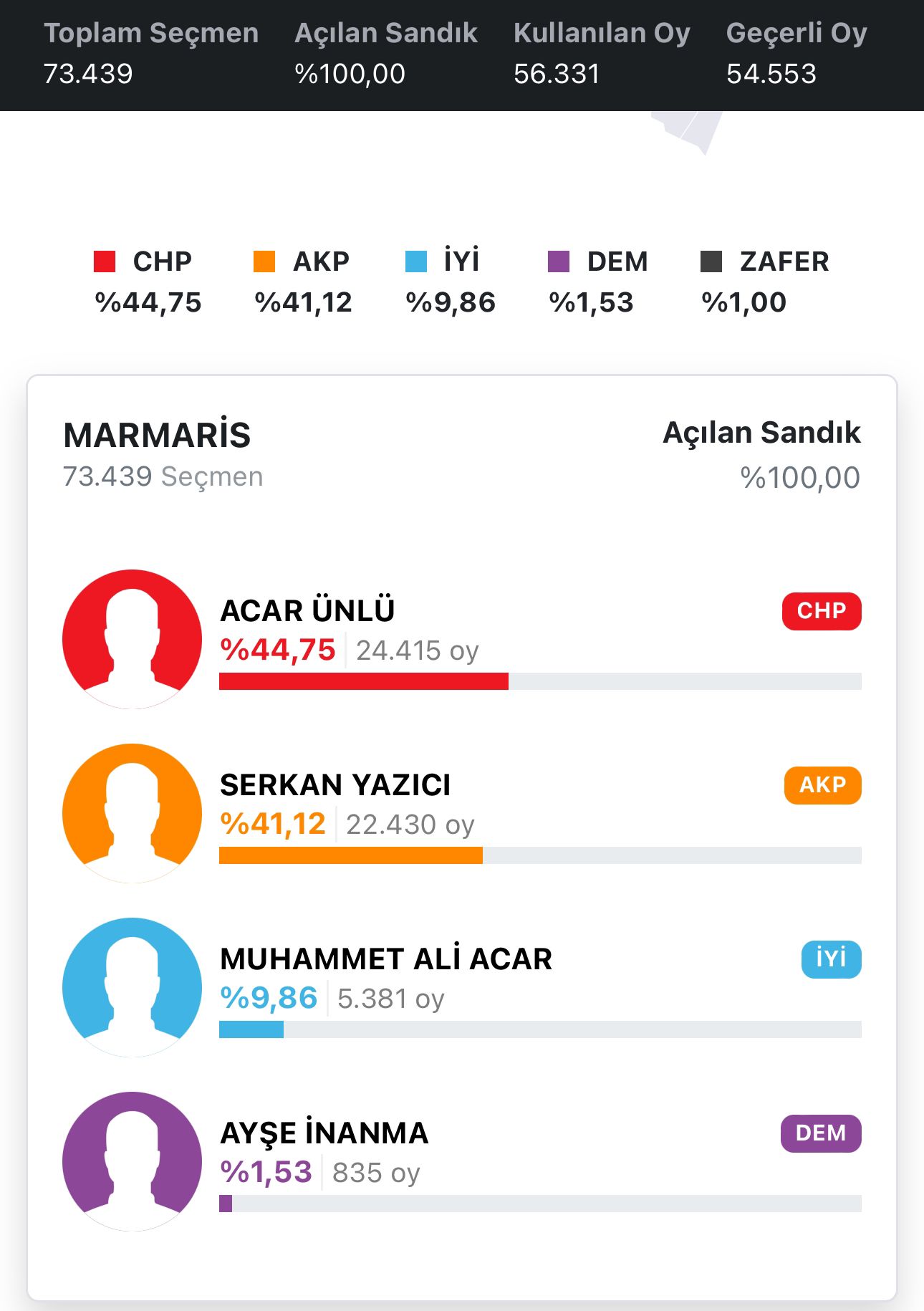Click Serkan Yazıcı's orange vote bar
924x1311 pixels.
click(x=350, y=855)
